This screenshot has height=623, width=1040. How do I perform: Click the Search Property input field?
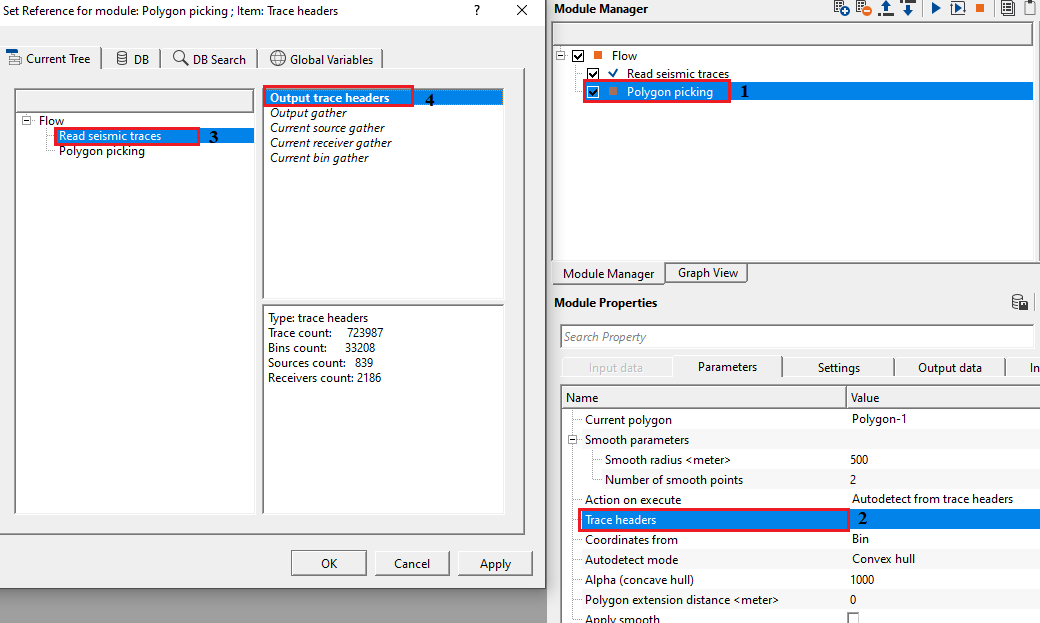click(x=796, y=337)
